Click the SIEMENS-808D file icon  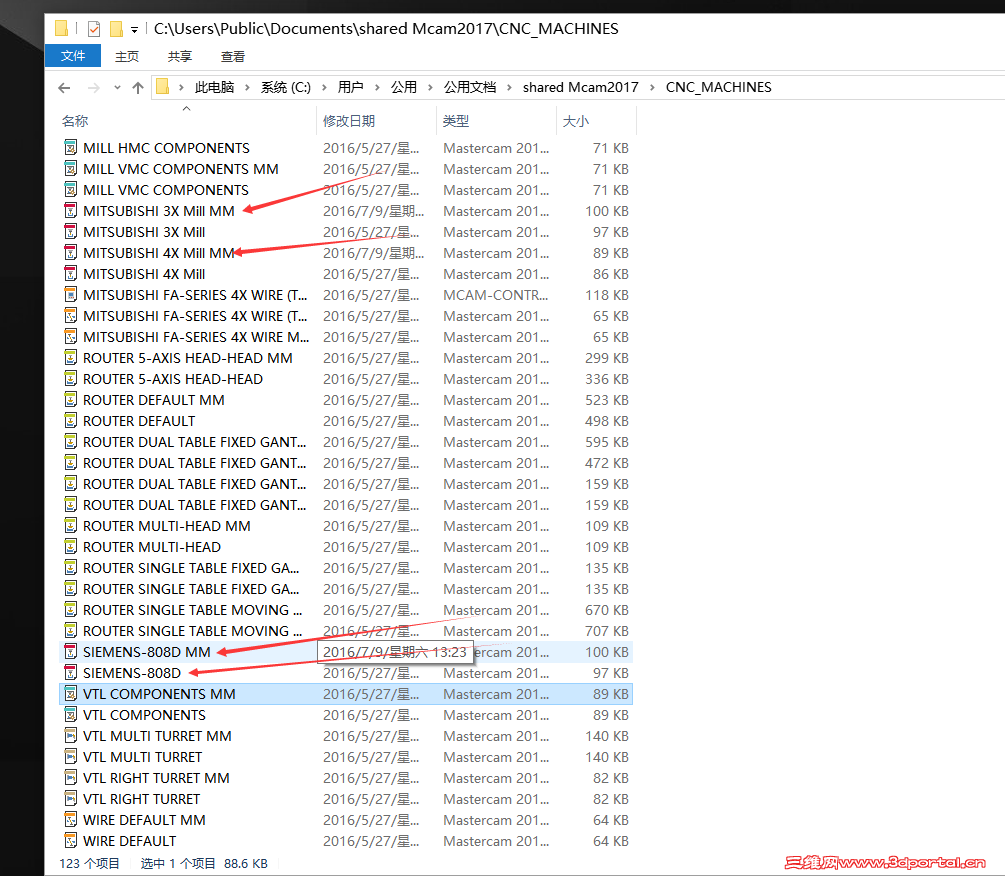click(71, 673)
